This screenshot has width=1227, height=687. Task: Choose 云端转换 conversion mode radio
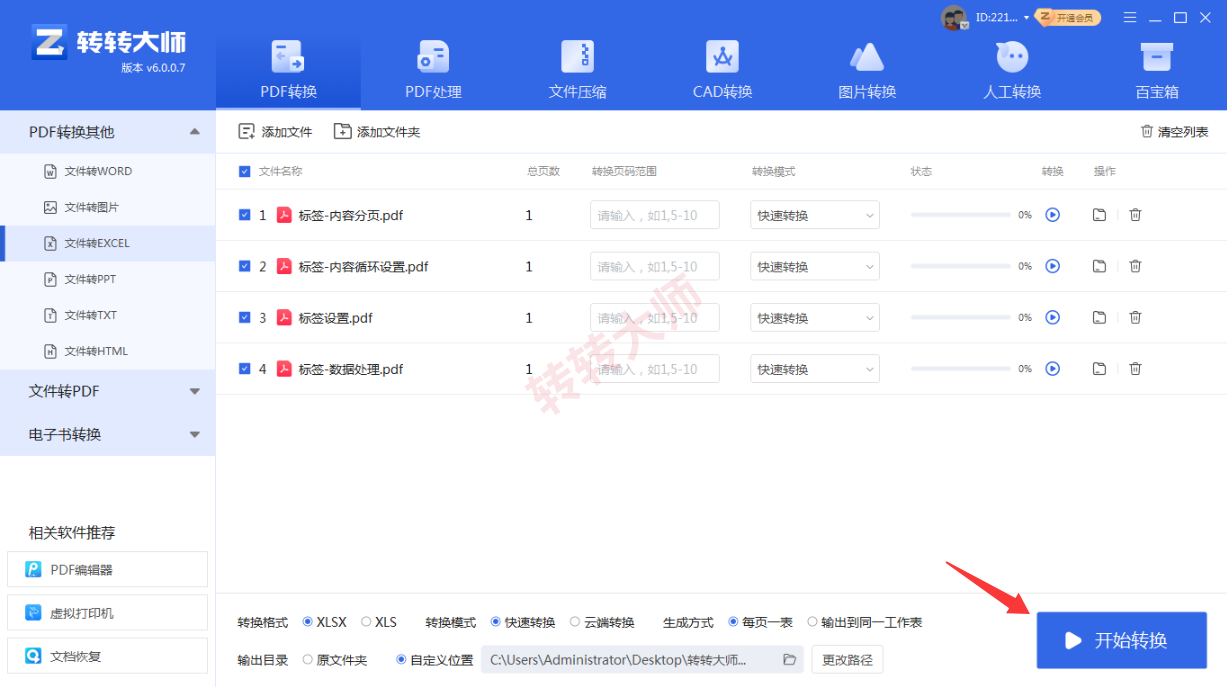point(575,622)
